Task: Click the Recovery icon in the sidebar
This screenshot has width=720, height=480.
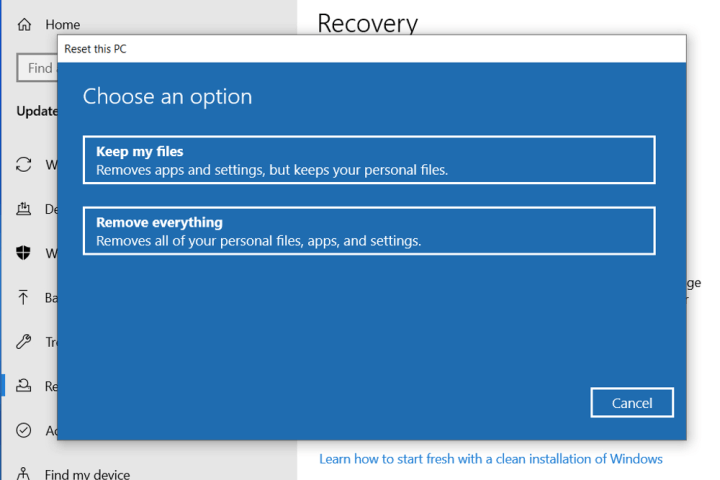Action: coord(24,385)
